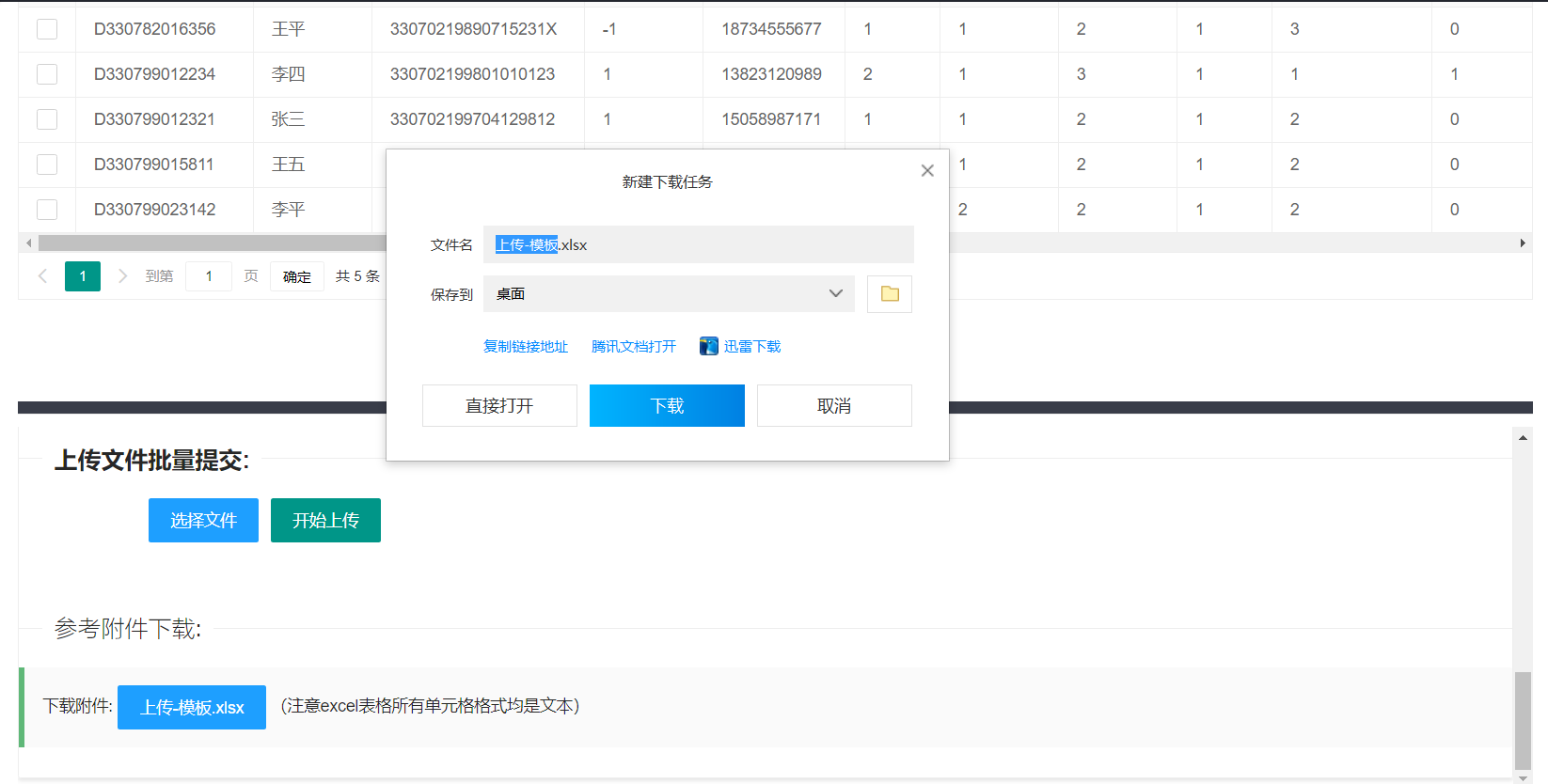
Task: Click cell D330799023142
Action: [154, 210]
